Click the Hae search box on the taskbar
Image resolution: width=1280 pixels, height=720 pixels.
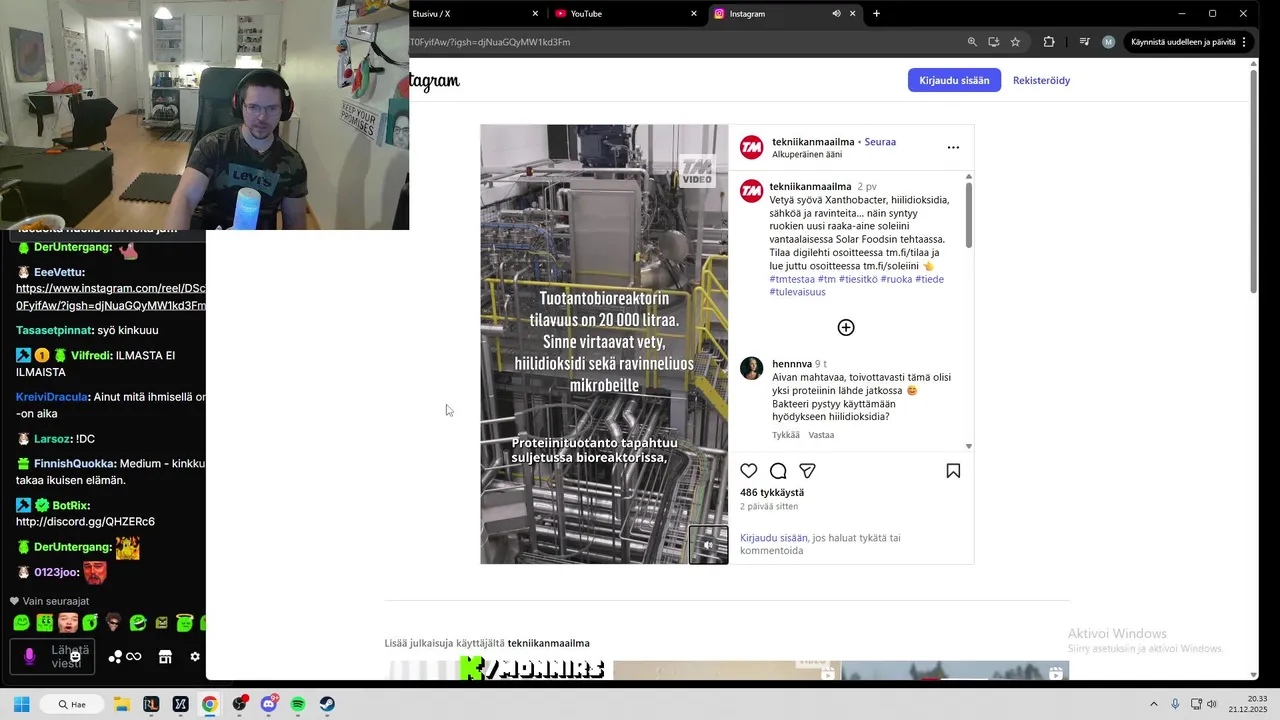[72, 704]
